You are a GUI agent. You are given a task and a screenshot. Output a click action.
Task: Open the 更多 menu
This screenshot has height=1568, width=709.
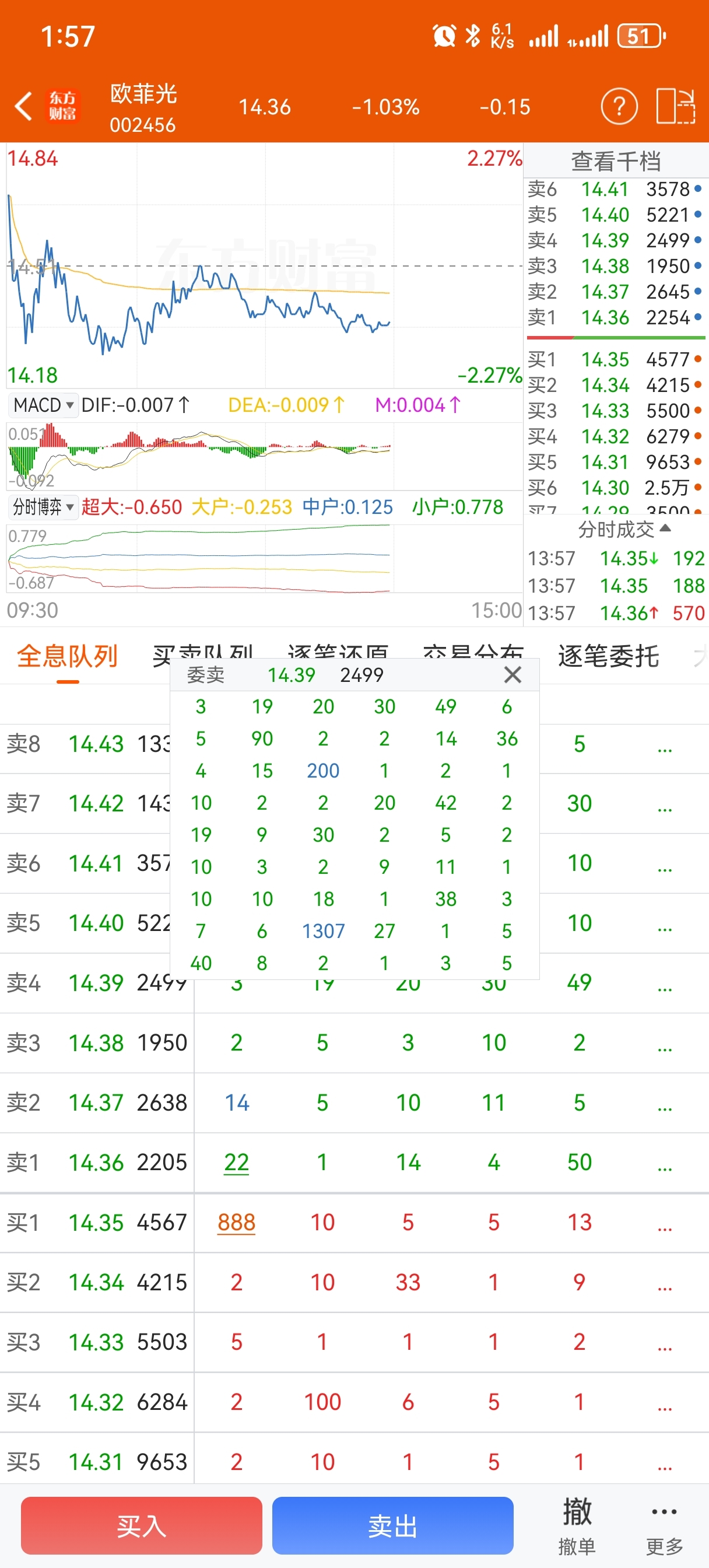(x=664, y=1525)
